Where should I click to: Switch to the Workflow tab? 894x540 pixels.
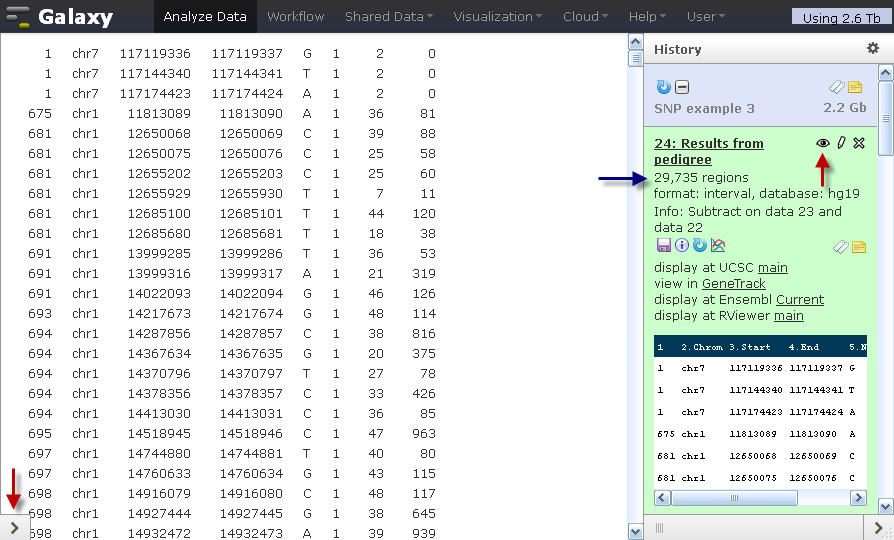tap(295, 17)
